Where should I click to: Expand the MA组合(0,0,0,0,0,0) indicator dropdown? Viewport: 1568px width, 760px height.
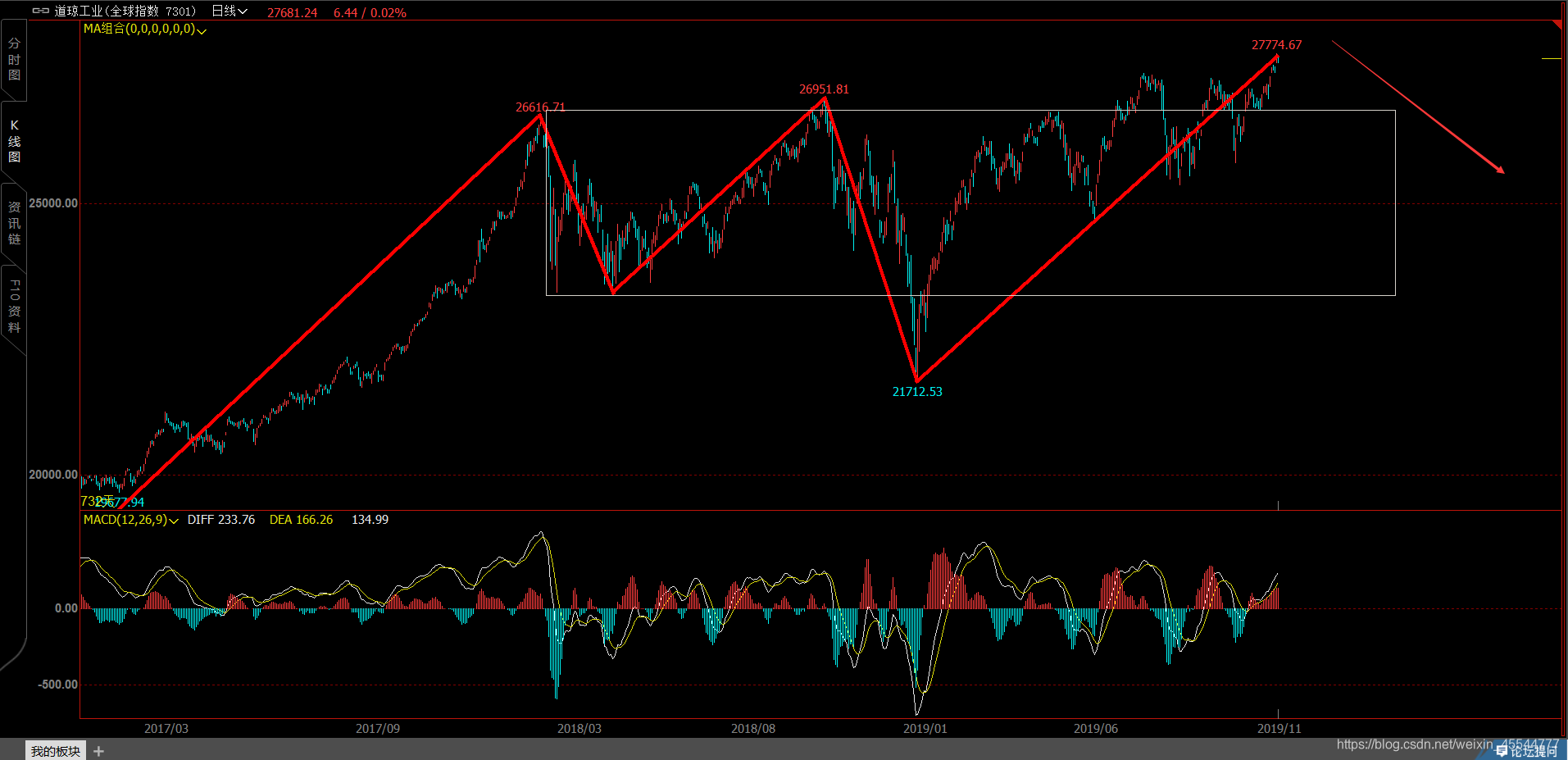pyautogui.click(x=145, y=29)
